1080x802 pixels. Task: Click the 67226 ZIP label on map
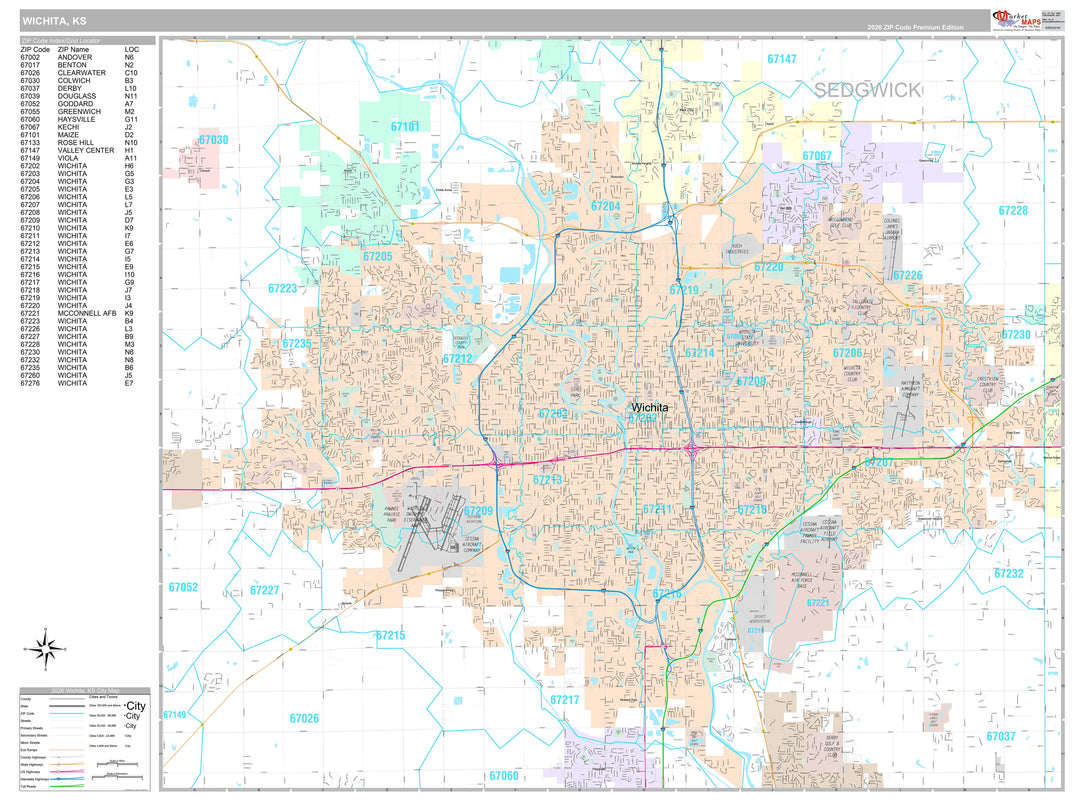(908, 275)
